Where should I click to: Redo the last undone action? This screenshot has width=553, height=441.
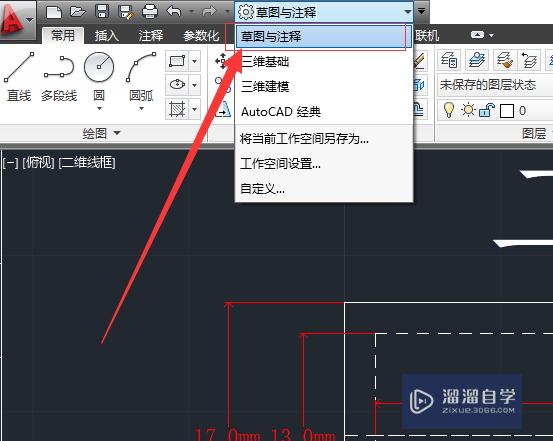[x=209, y=12]
